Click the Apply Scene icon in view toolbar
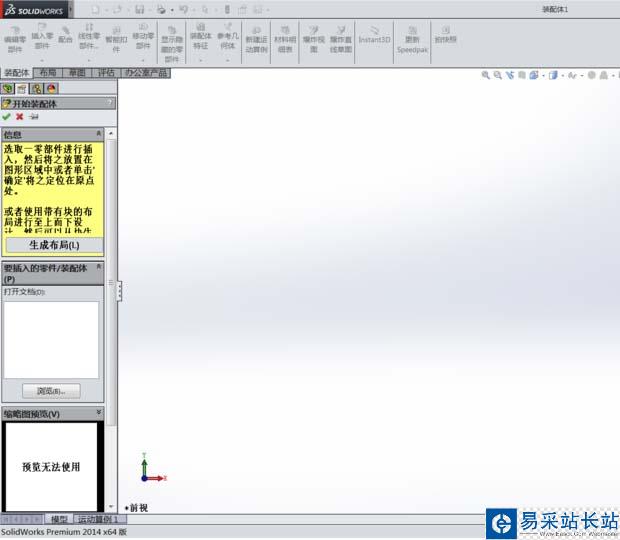620x540 pixels. [603, 75]
